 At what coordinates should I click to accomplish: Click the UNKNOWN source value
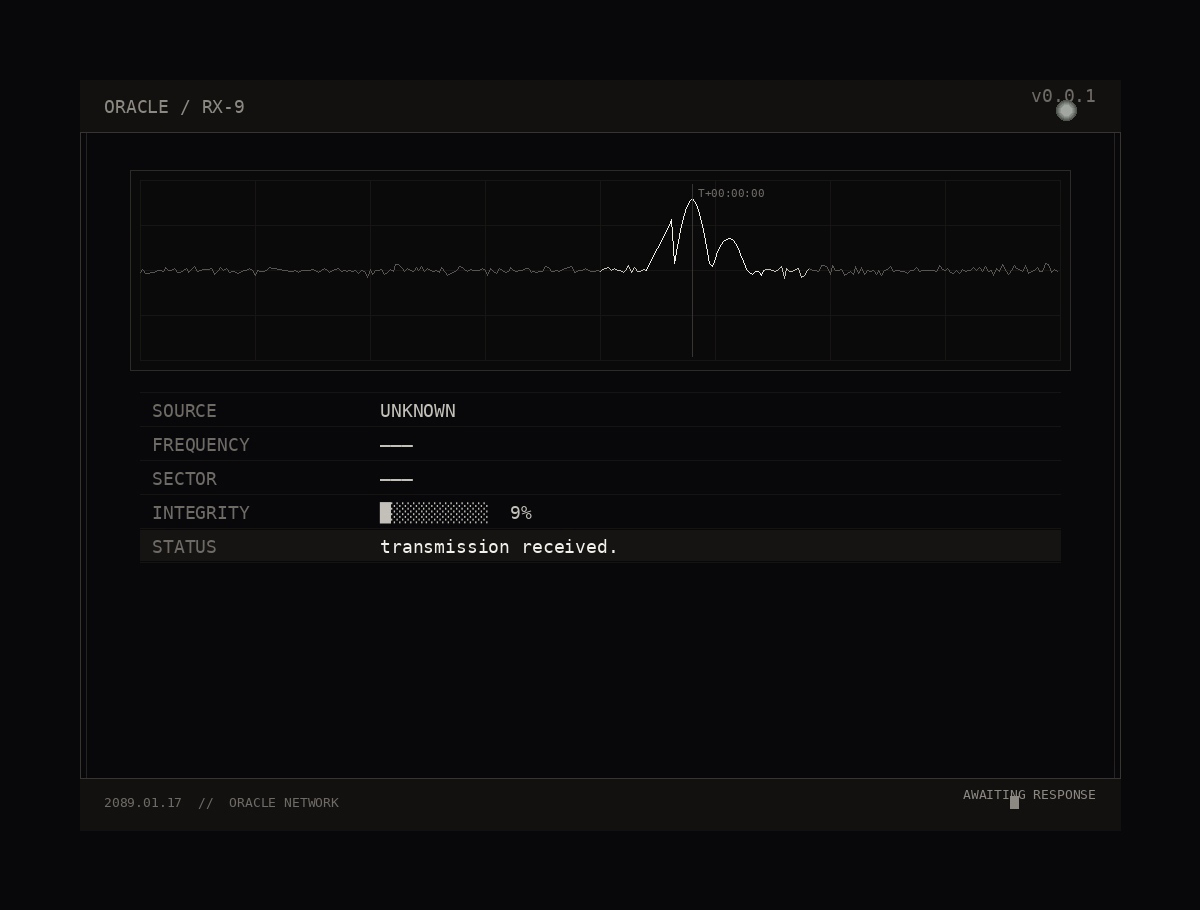pyautogui.click(x=418, y=410)
